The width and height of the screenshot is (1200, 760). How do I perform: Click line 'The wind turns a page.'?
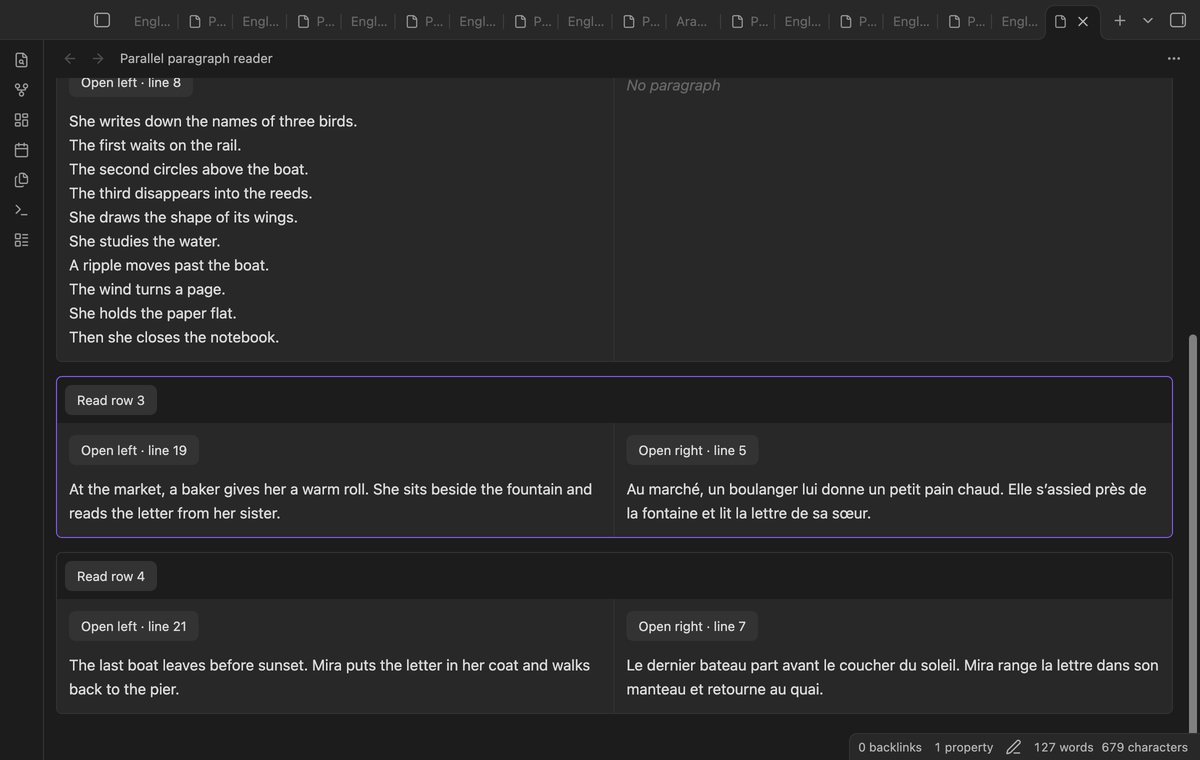click(147, 289)
